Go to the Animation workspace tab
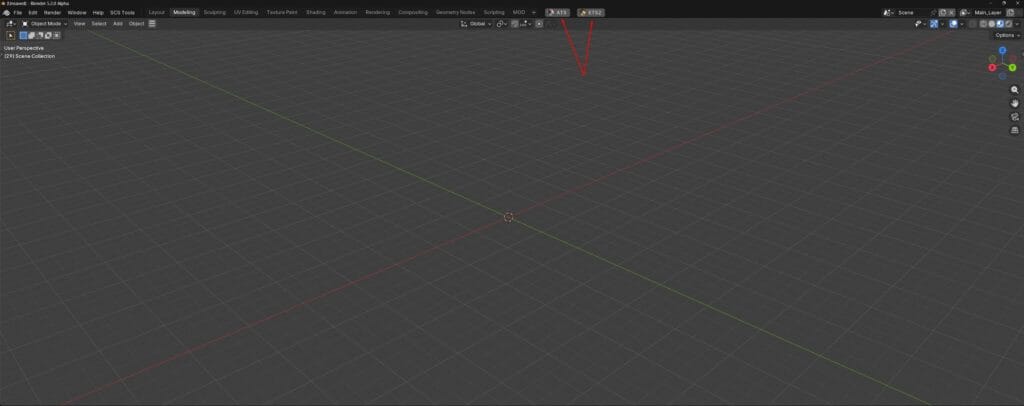 coord(345,12)
